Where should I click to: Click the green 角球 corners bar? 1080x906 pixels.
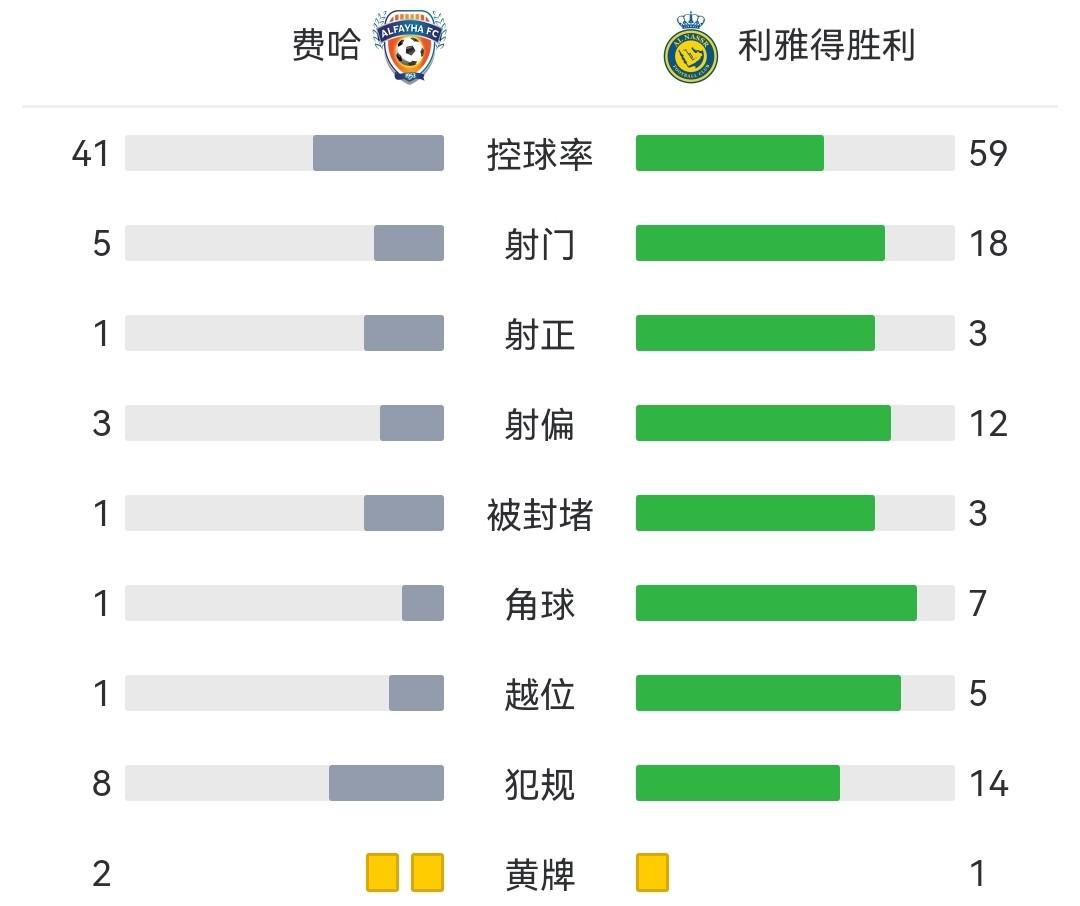pyautogui.click(x=776, y=603)
